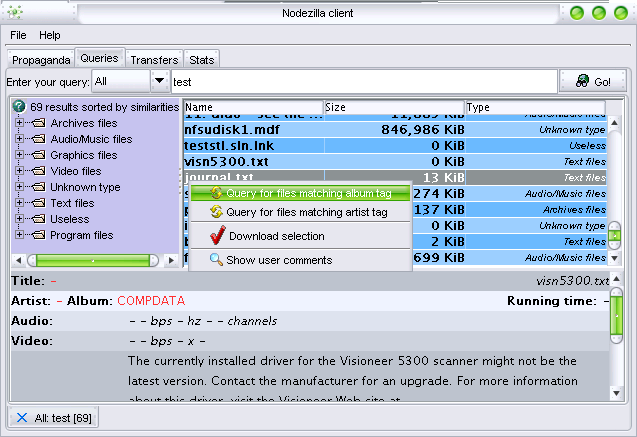Image resolution: width=637 pixels, height=437 pixels.
Task: Switch to the Transfers tab
Action: click(154, 60)
